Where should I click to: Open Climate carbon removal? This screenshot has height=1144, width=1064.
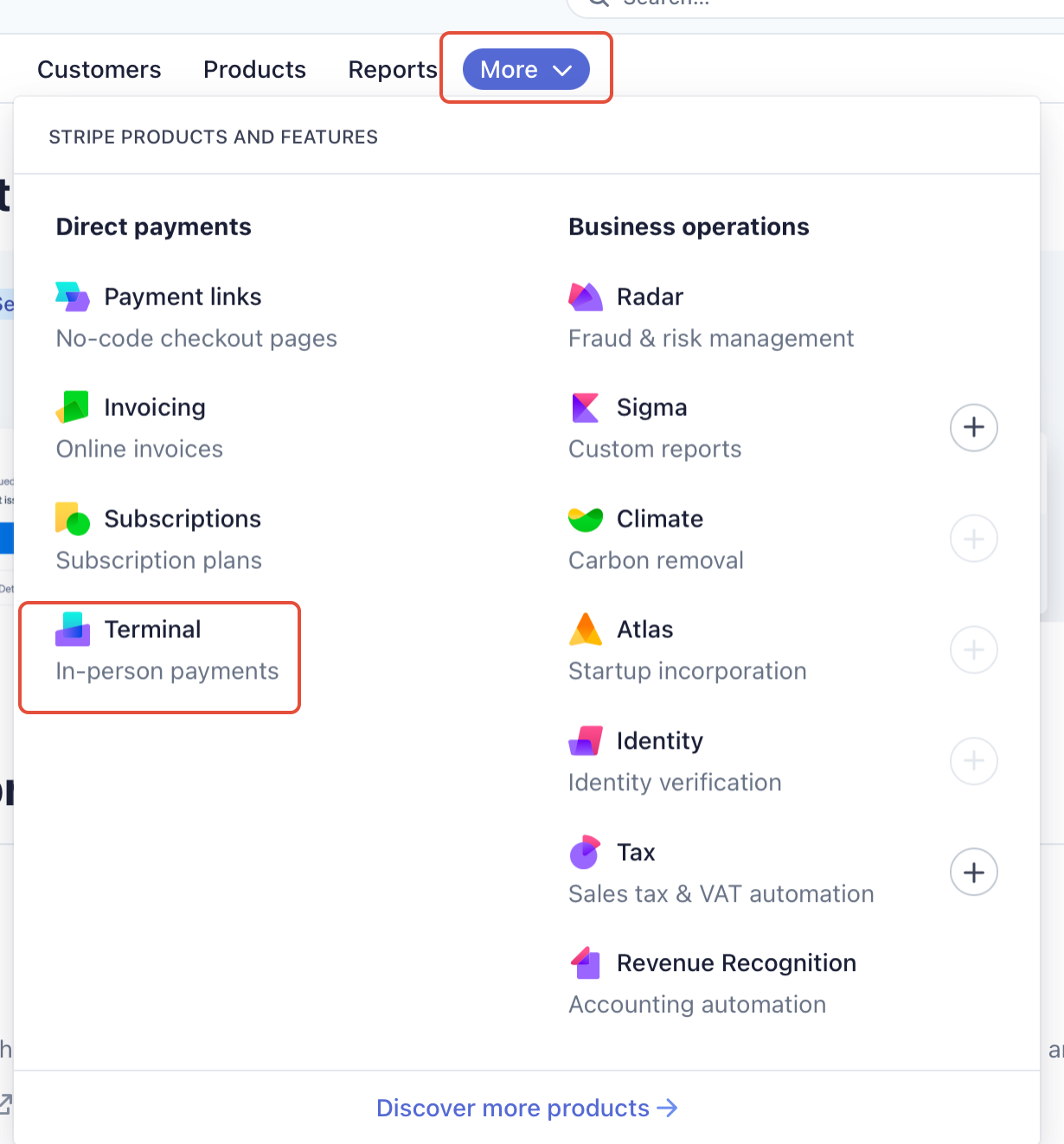(x=659, y=519)
